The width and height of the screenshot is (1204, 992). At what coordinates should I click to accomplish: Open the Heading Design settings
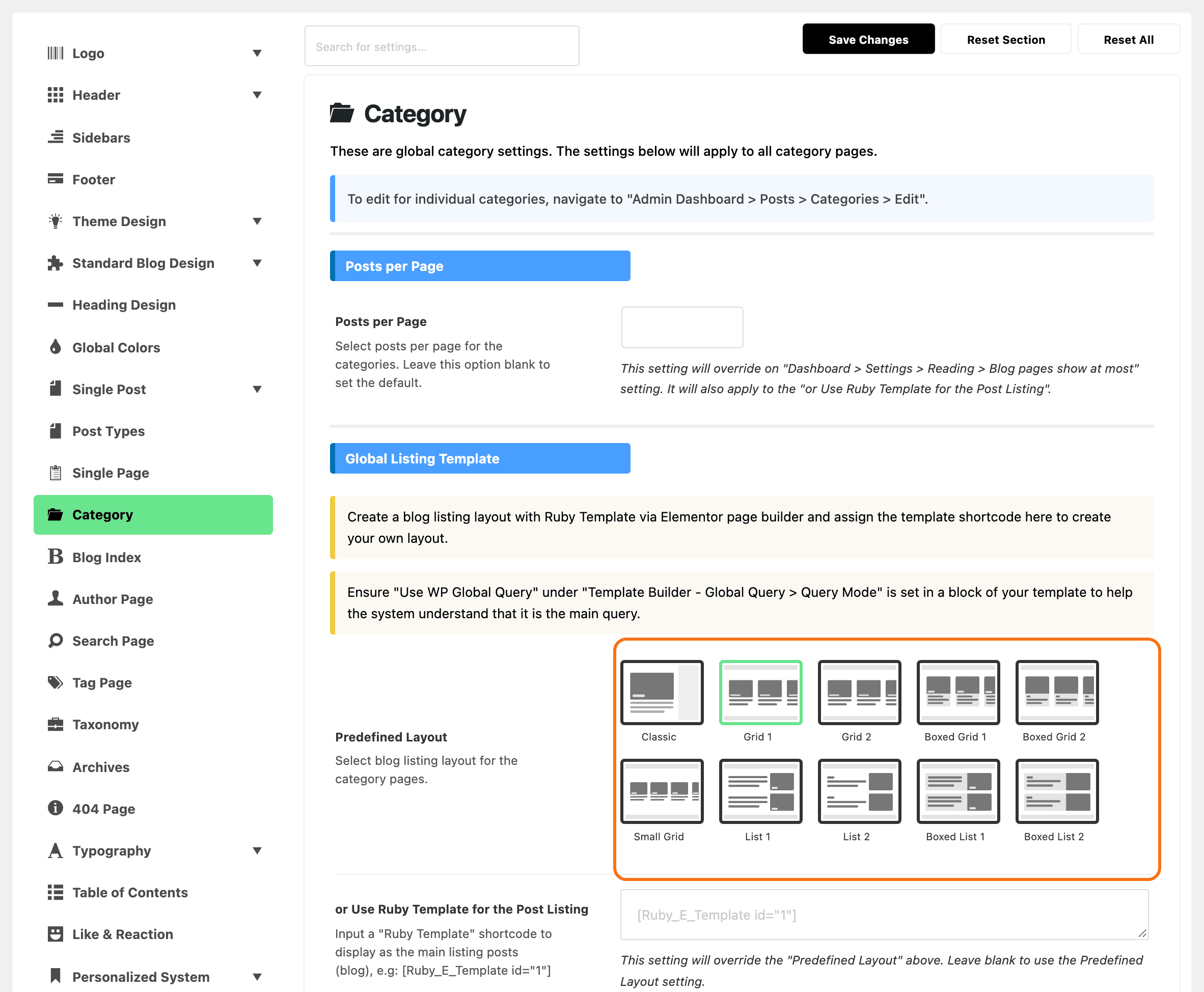pyautogui.click(x=153, y=305)
